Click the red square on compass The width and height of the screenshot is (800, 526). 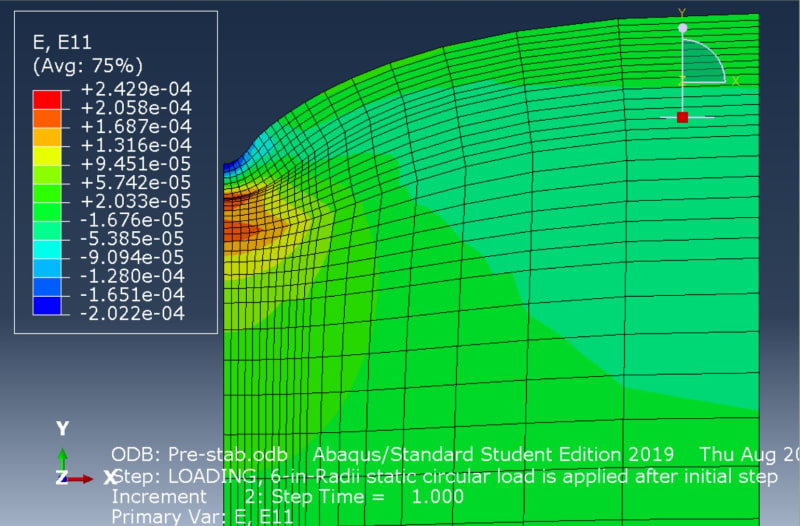(683, 117)
